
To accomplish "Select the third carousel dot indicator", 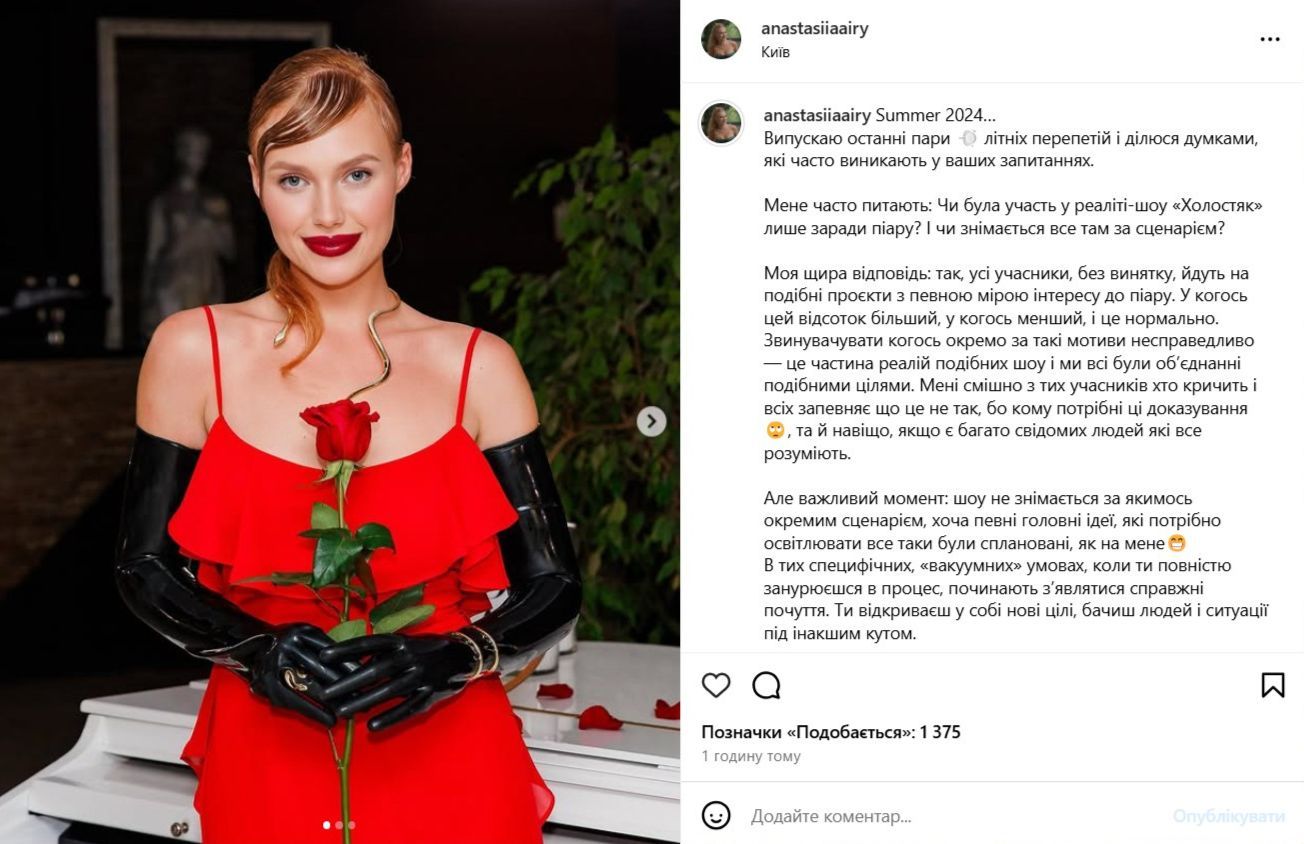I will 351,826.
